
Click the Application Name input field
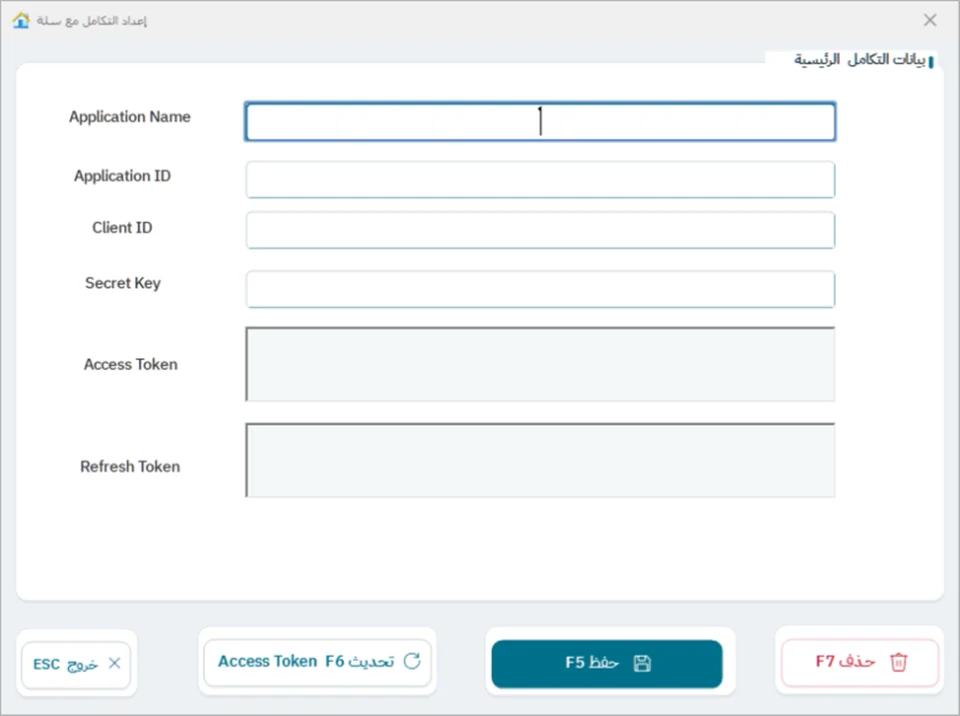tap(540, 121)
